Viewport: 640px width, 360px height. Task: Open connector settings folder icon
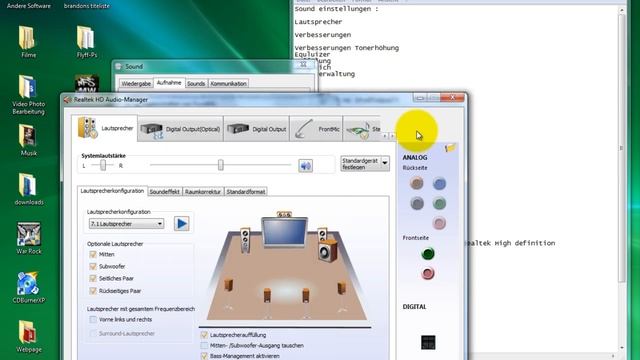point(450,148)
